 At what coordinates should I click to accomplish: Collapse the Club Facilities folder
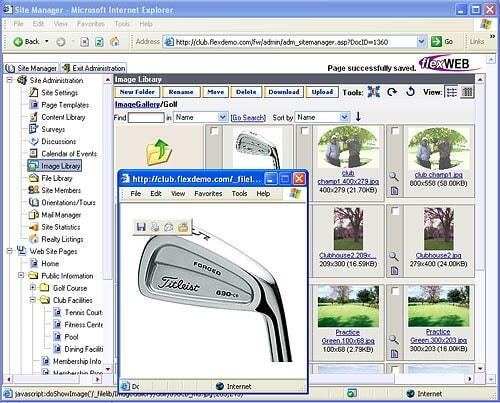[33, 300]
